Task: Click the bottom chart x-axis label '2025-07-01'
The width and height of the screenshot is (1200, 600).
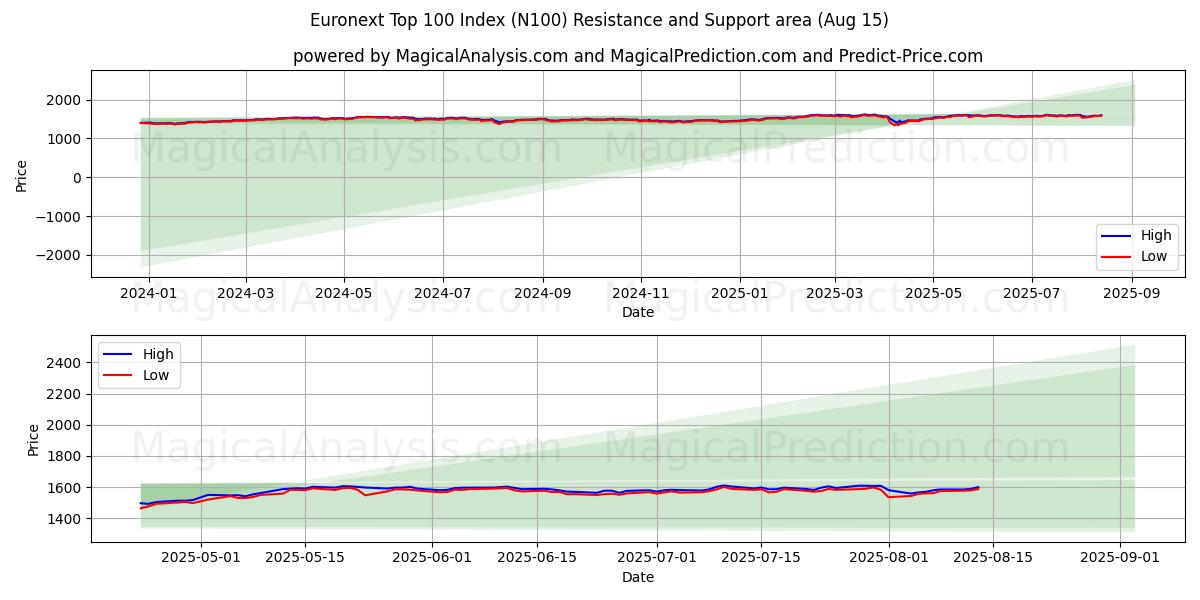Action: [x=657, y=559]
